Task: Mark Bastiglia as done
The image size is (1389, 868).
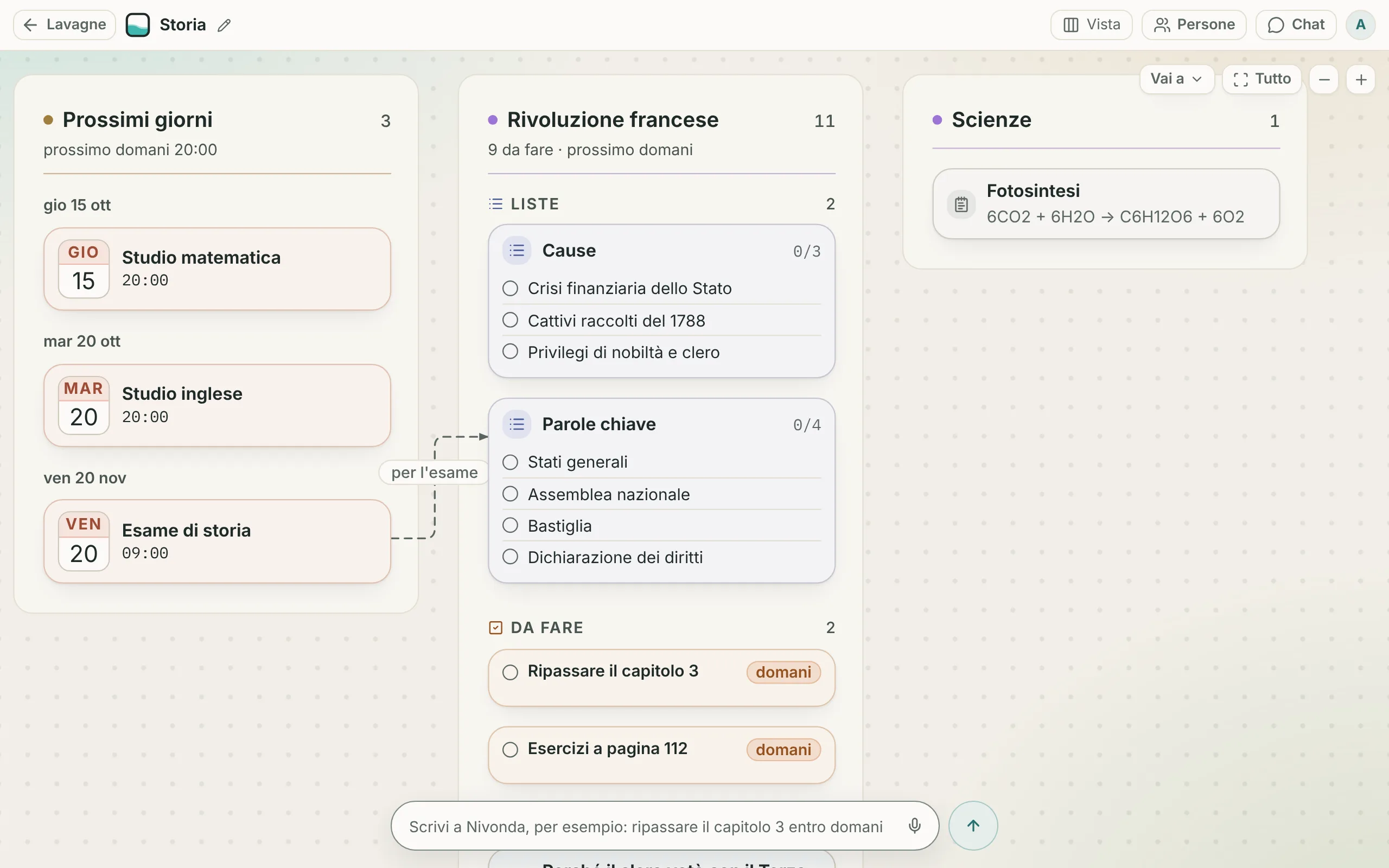Action: coord(510,525)
